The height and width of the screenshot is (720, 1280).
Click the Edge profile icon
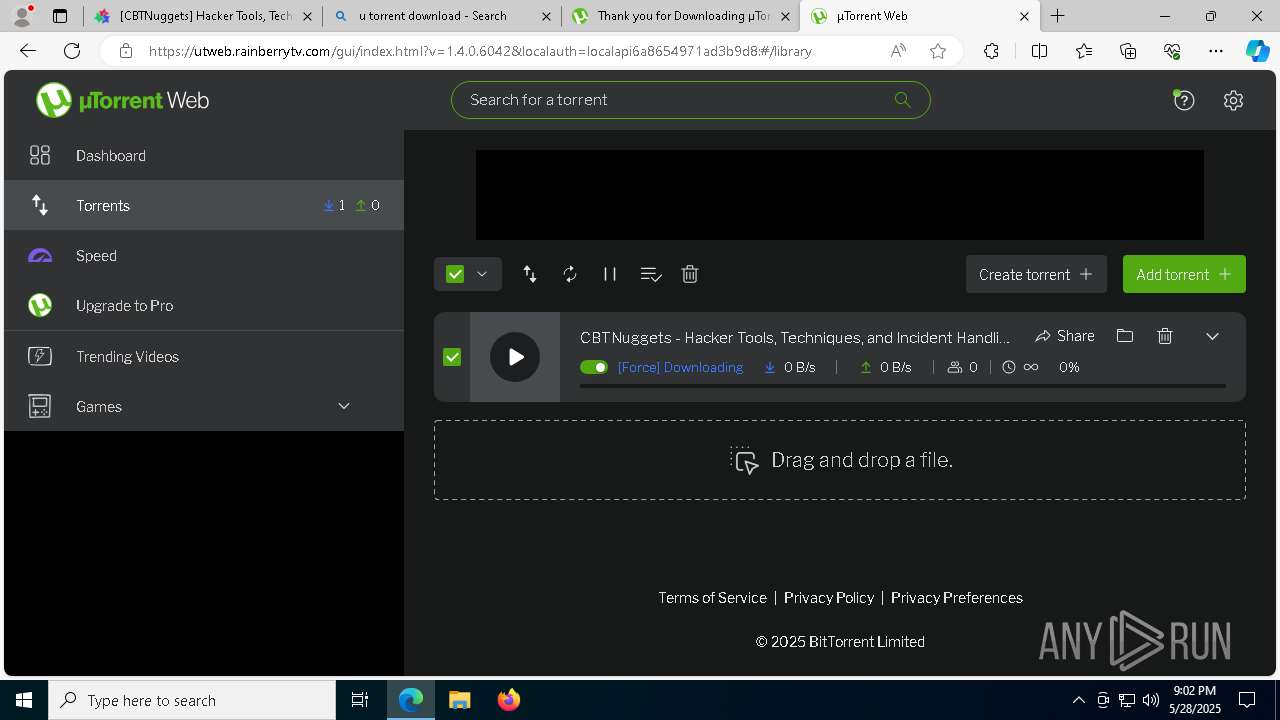click(22, 16)
